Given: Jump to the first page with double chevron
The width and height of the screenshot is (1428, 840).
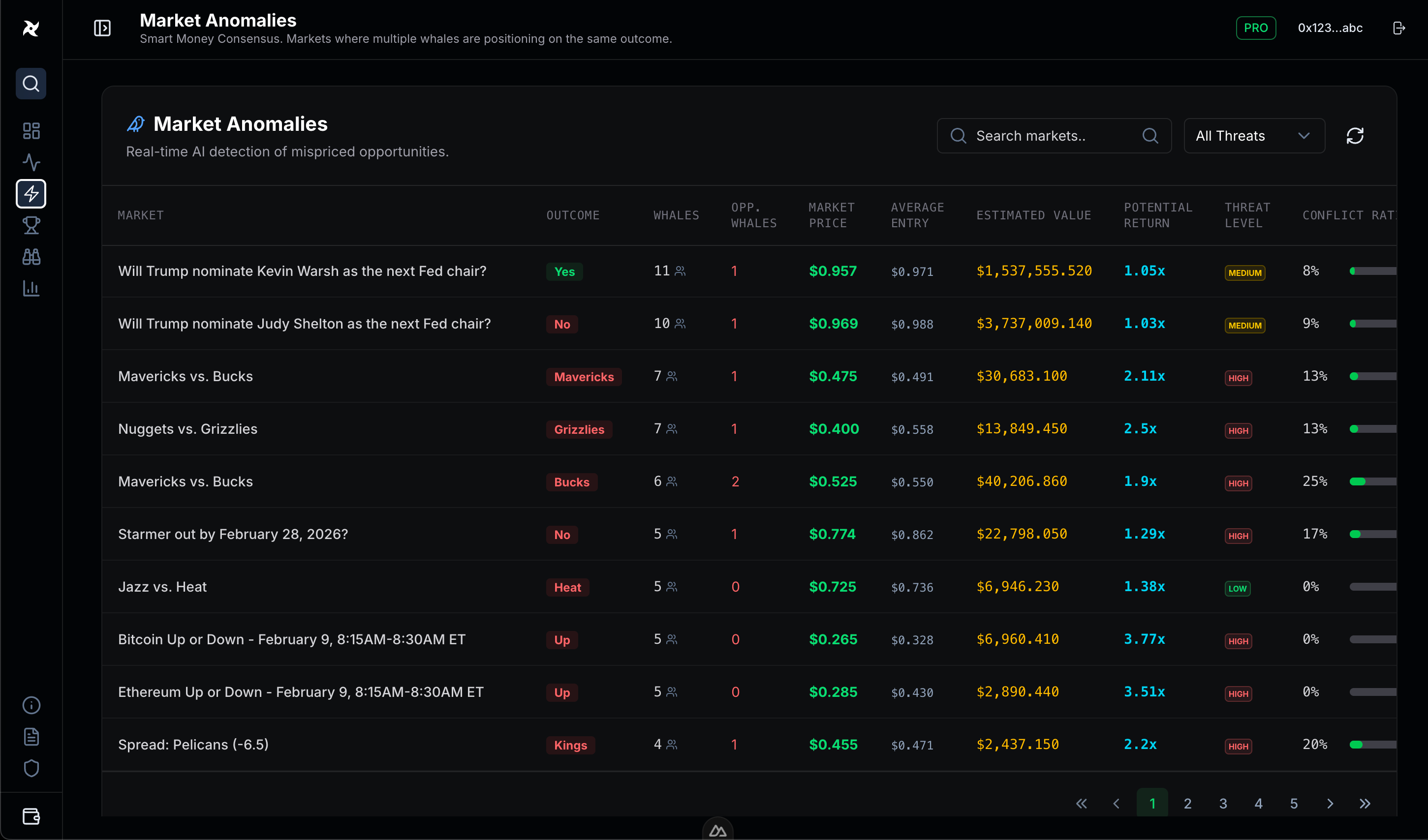Looking at the screenshot, I should 1081,803.
